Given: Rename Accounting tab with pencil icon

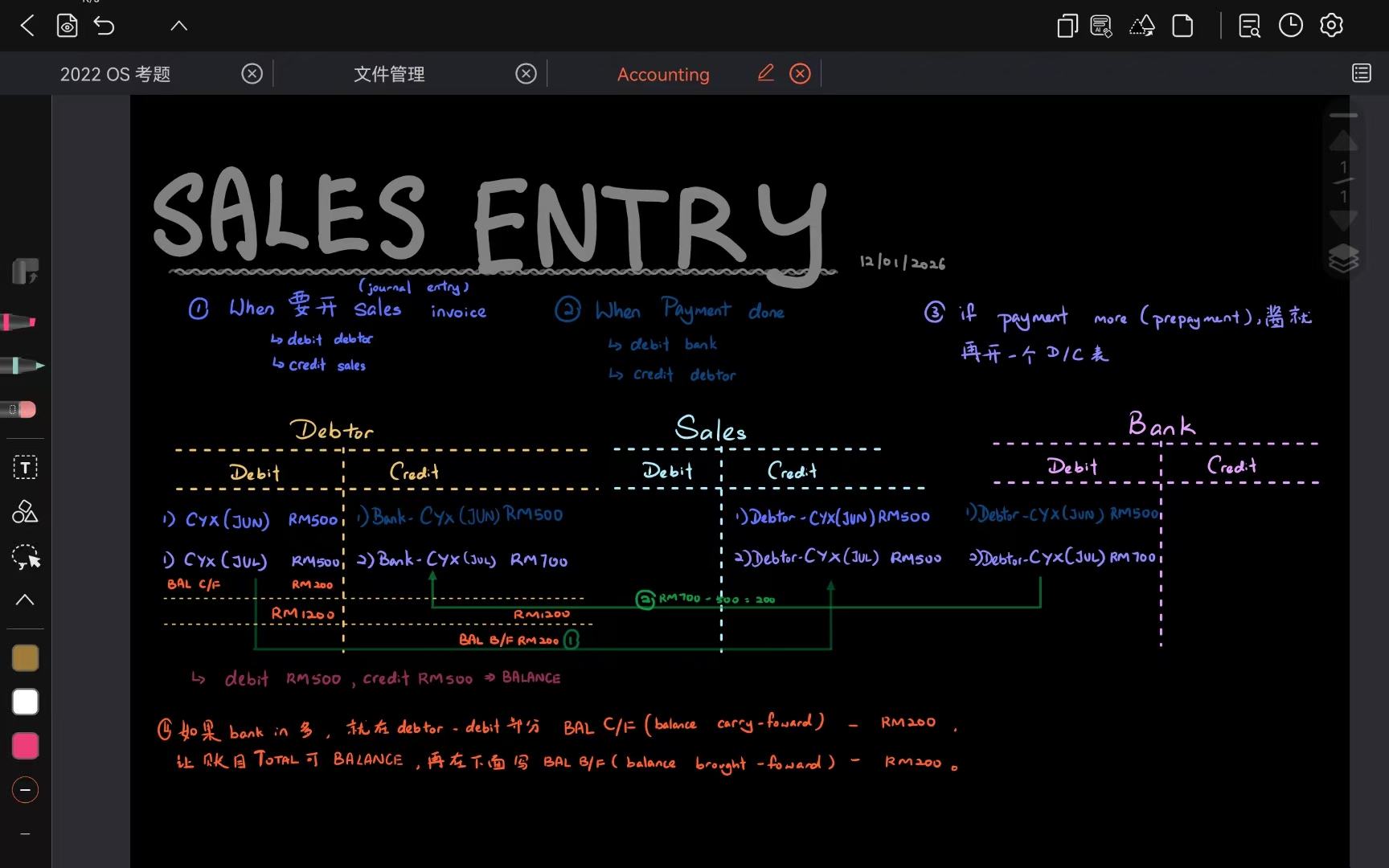Looking at the screenshot, I should tap(765, 74).
